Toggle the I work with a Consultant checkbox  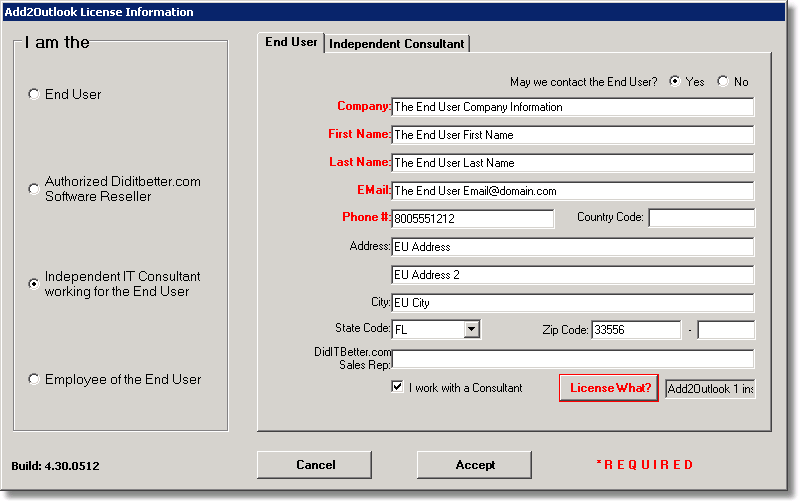click(x=397, y=387)
